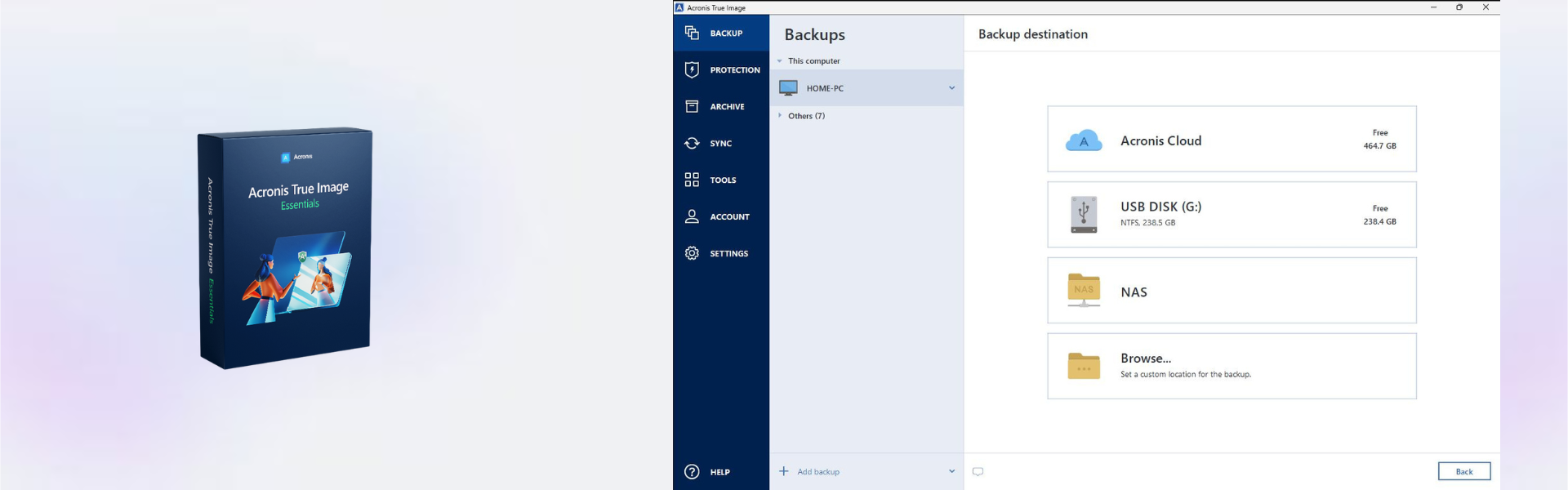Click the 464.7 GB free value
This screenshot has width=1568, height=490.
1379,146
